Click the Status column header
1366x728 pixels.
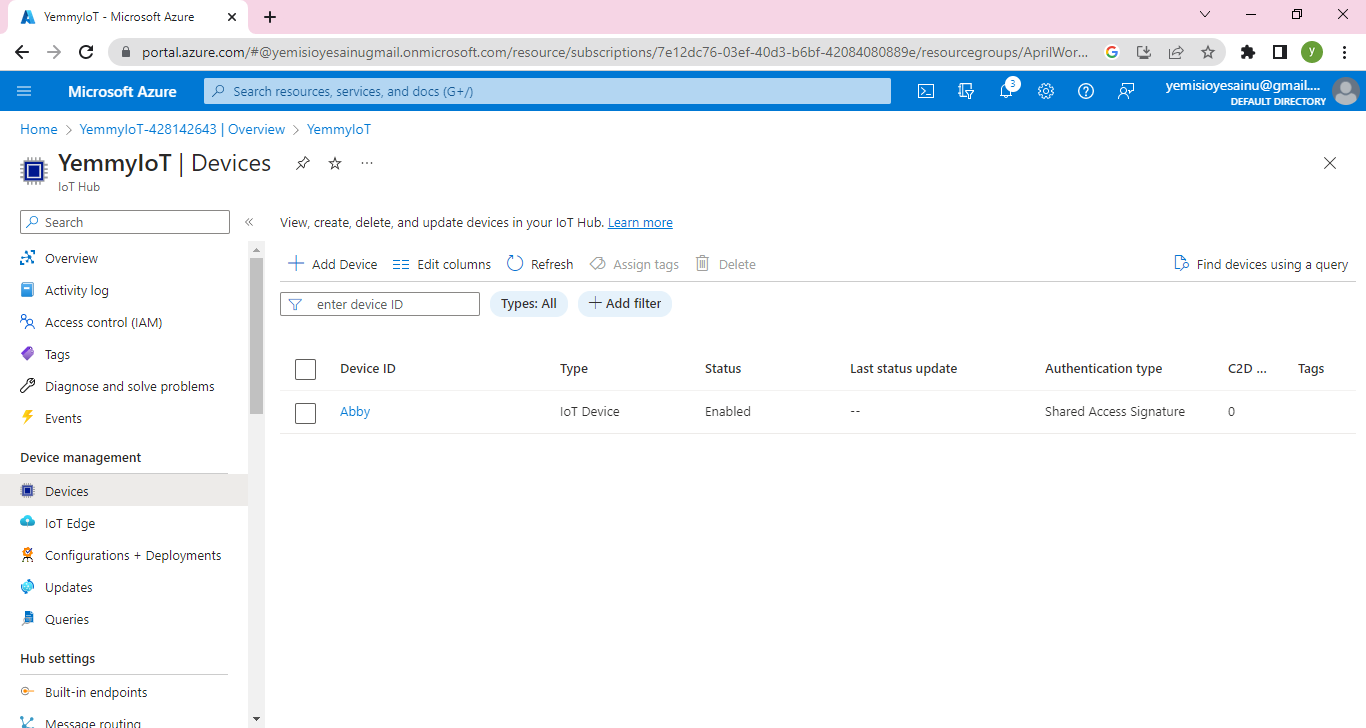723,369
